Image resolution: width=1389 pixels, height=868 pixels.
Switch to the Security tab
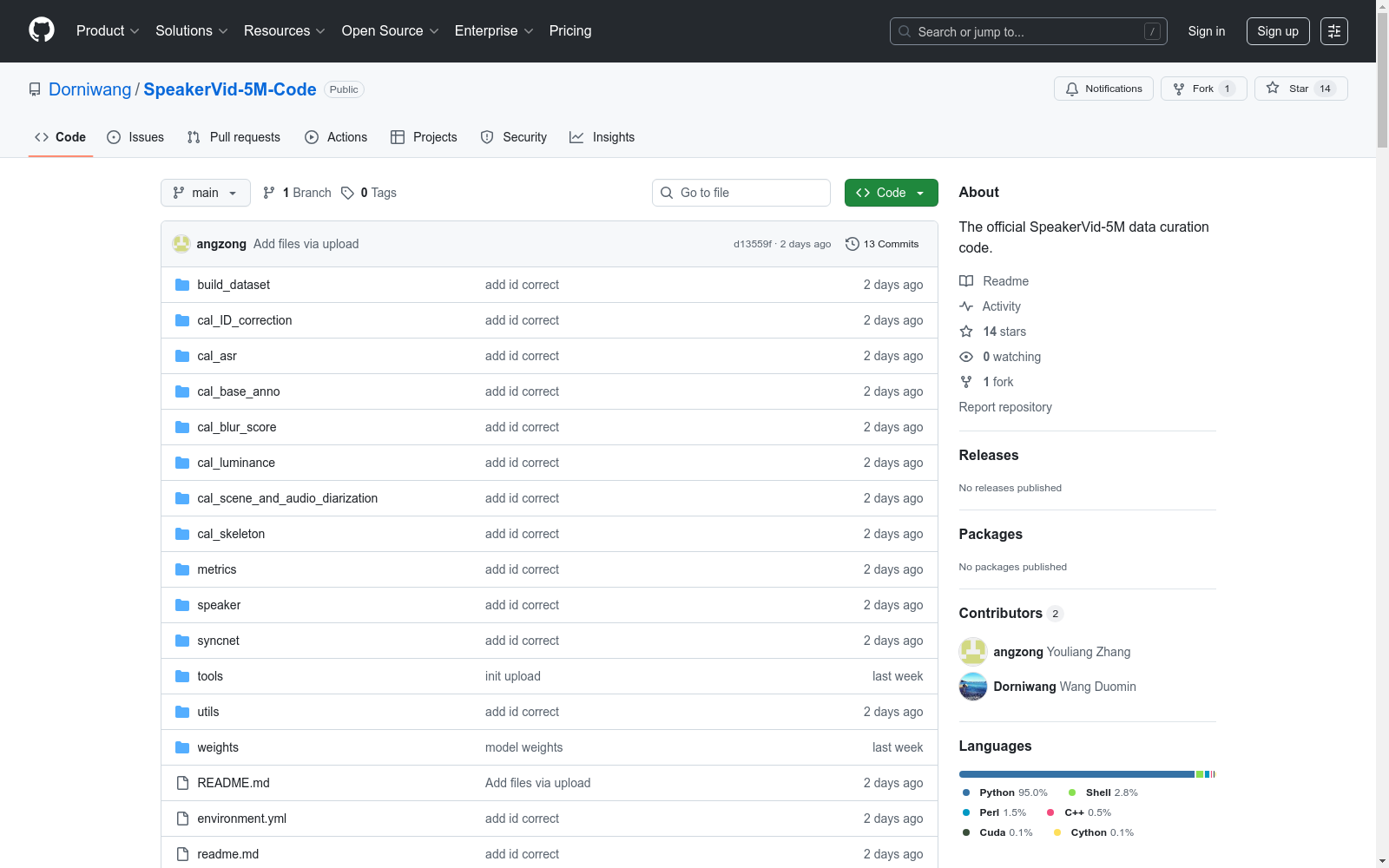click(514, 137)
